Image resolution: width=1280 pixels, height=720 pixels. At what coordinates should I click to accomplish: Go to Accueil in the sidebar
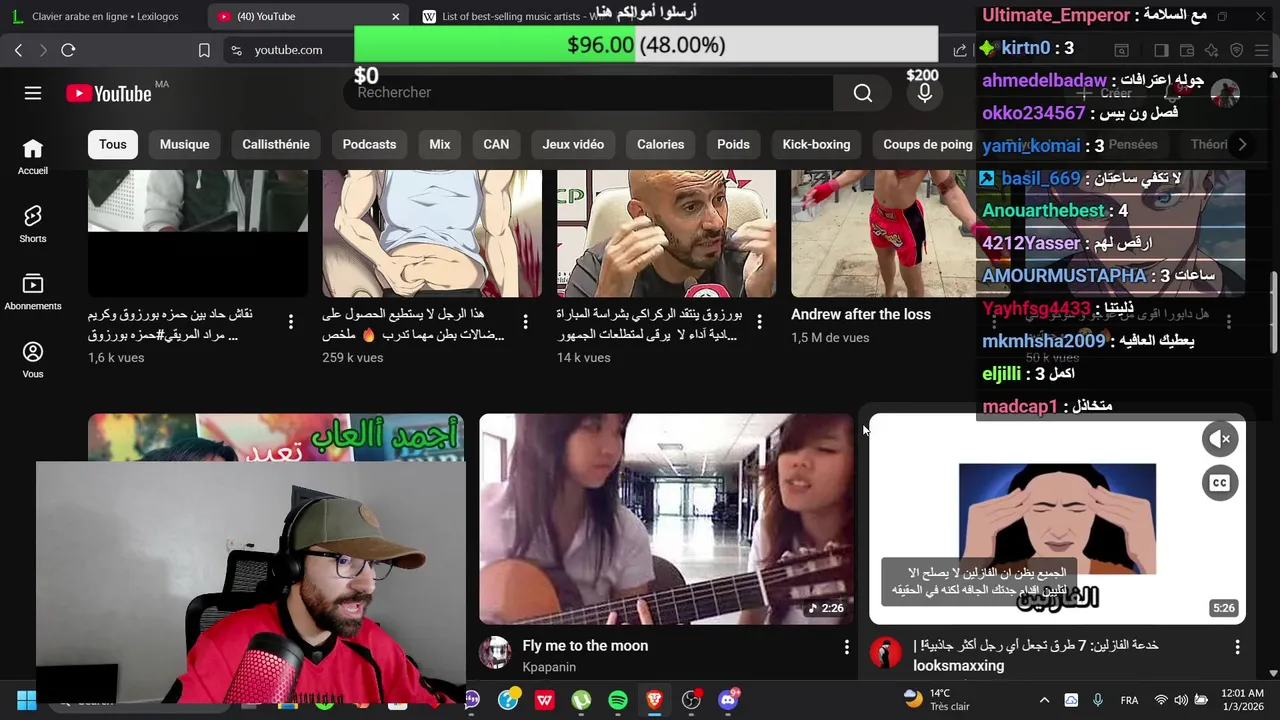point(33,157)
